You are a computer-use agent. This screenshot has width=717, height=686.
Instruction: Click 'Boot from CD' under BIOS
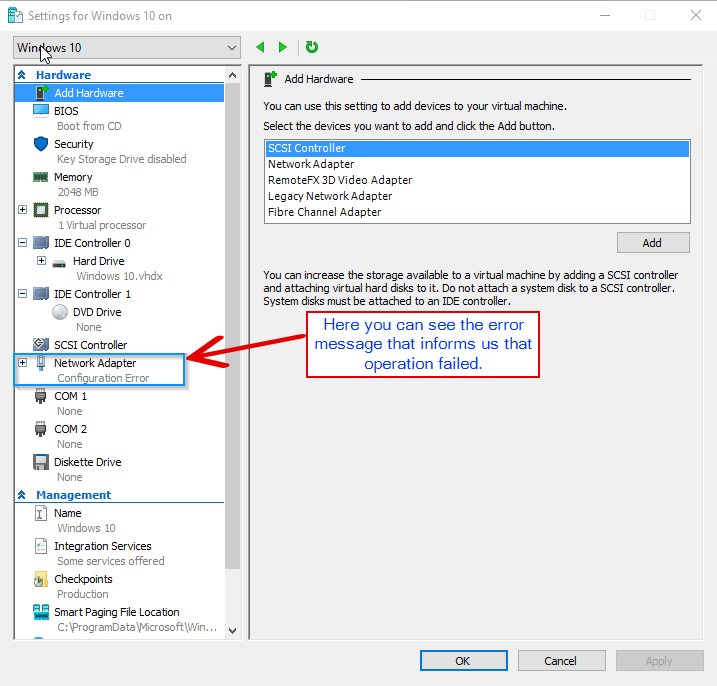click(89, 126)
